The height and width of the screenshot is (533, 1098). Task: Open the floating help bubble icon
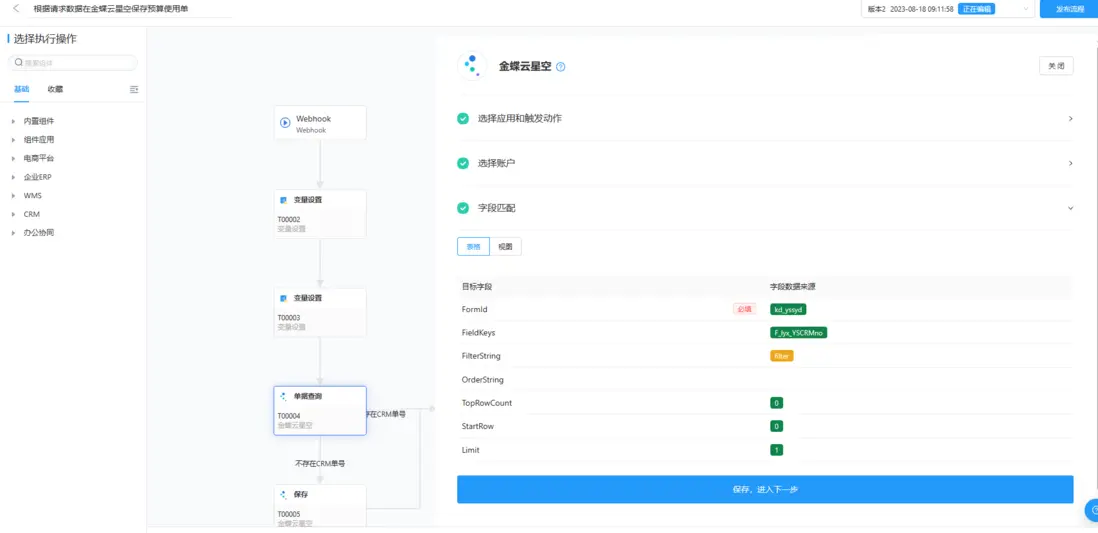point(1092,510)
